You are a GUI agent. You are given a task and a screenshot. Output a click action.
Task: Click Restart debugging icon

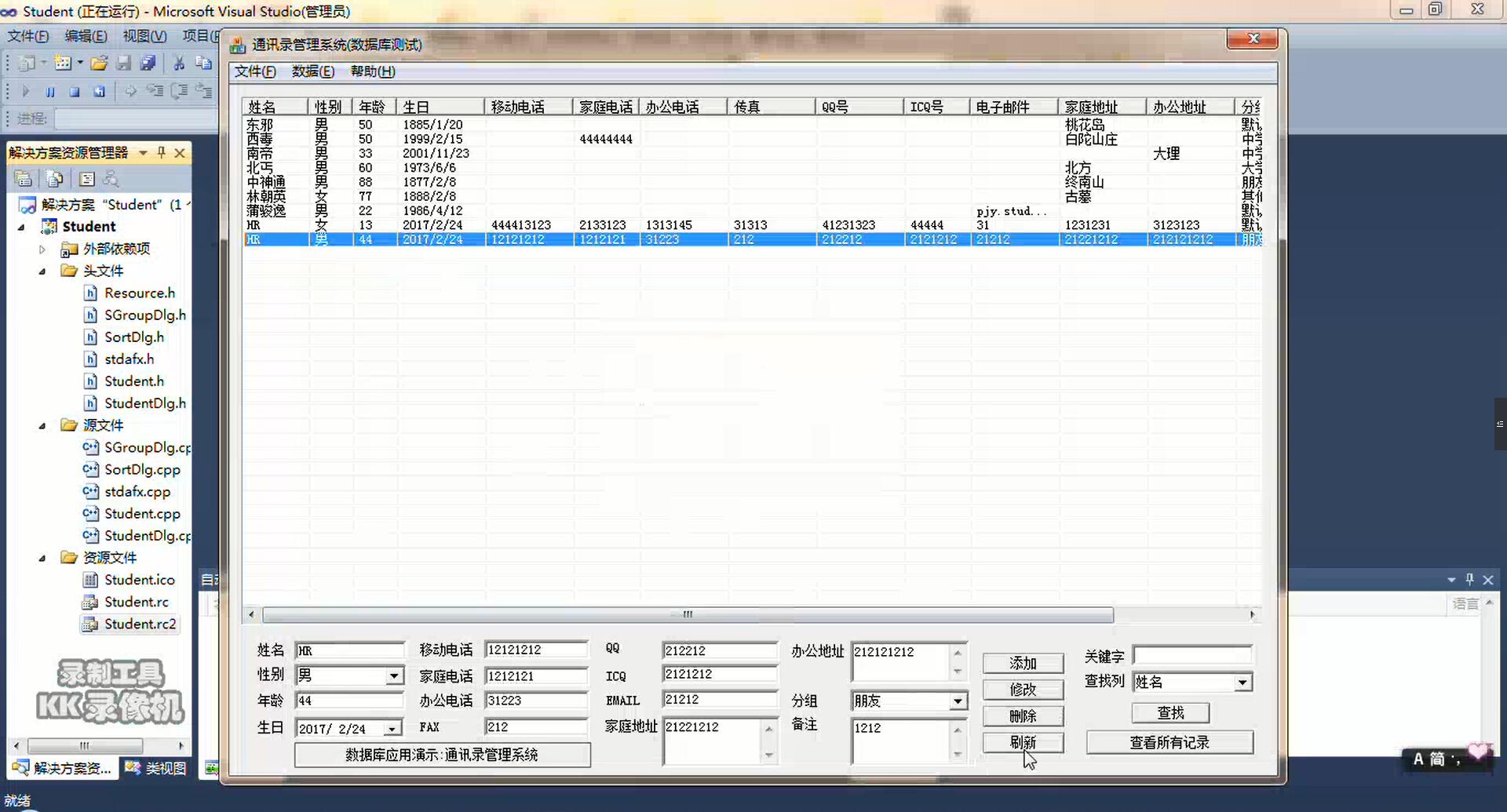[x=99, y=91]
